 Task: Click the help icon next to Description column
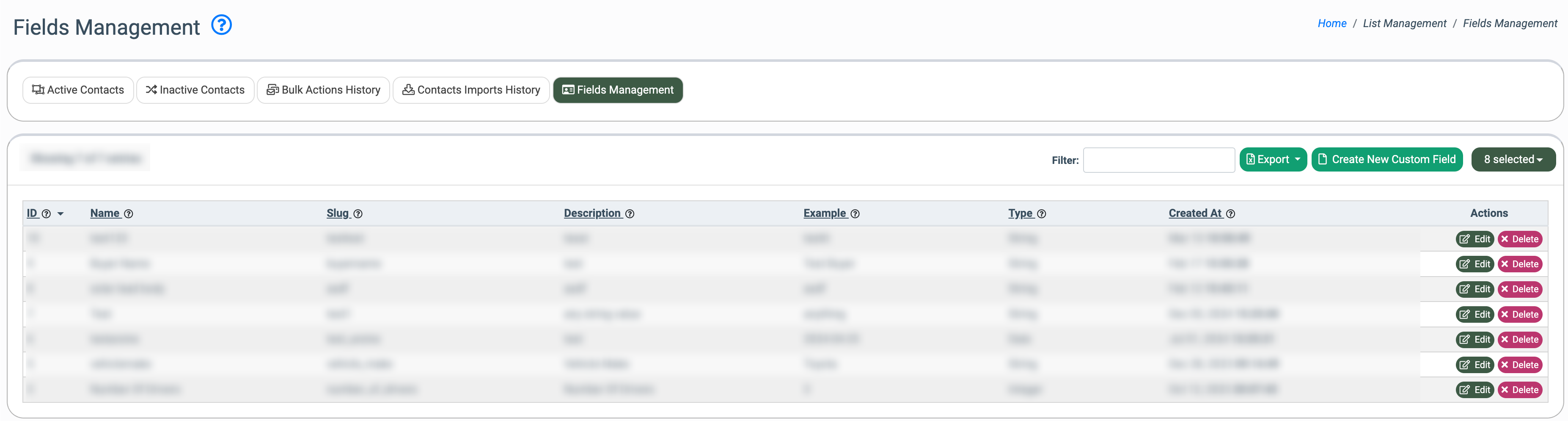630,214
